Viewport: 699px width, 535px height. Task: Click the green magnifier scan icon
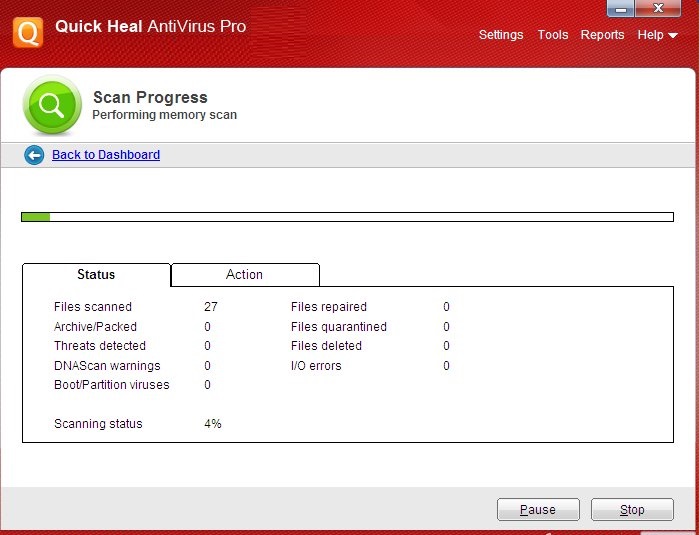pos(52,105)
